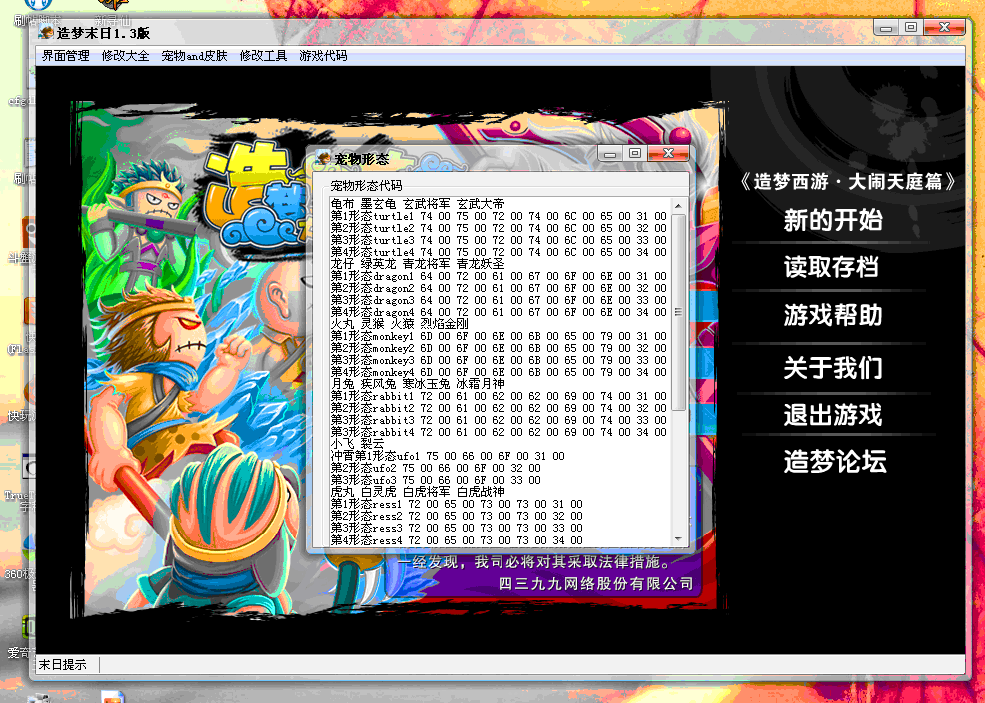Click the 宠物形态 title bar icon
The image size is (985, 703).
pos(324,158)
